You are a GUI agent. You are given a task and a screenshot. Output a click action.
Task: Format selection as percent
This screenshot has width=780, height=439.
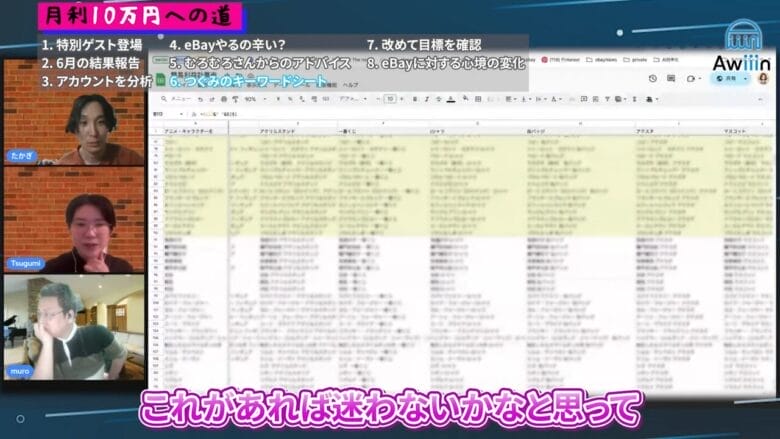(291, 99)
